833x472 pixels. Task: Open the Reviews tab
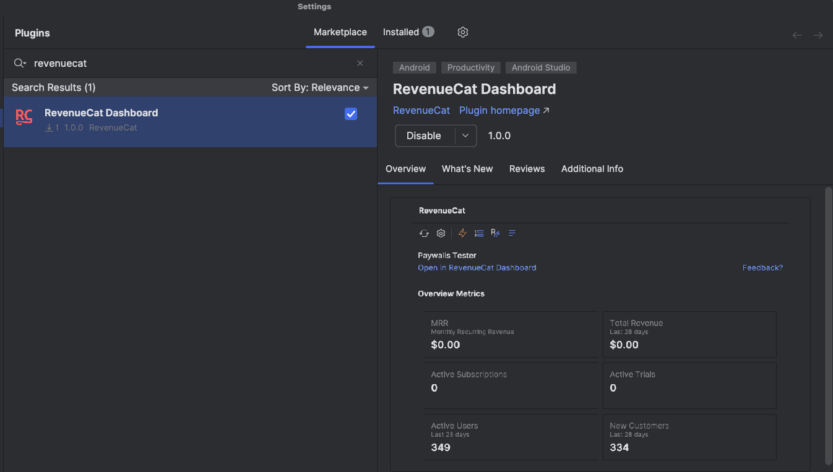[x=527, y=169]
